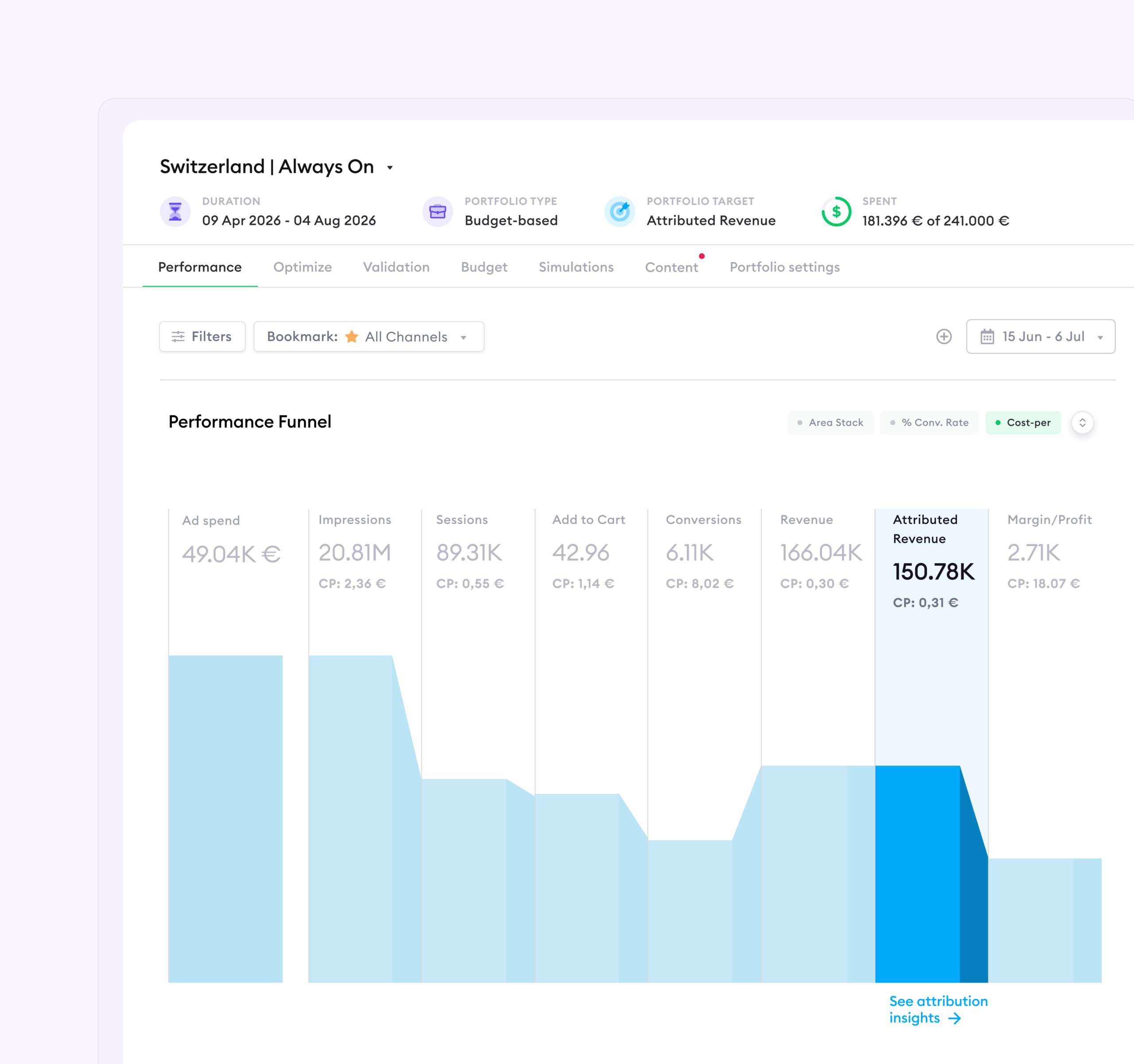Screen dimensions: 1134x1064
Task: Click the 09 Apr 2026 - 04 Aug 2026 duration
Action: 289,221
